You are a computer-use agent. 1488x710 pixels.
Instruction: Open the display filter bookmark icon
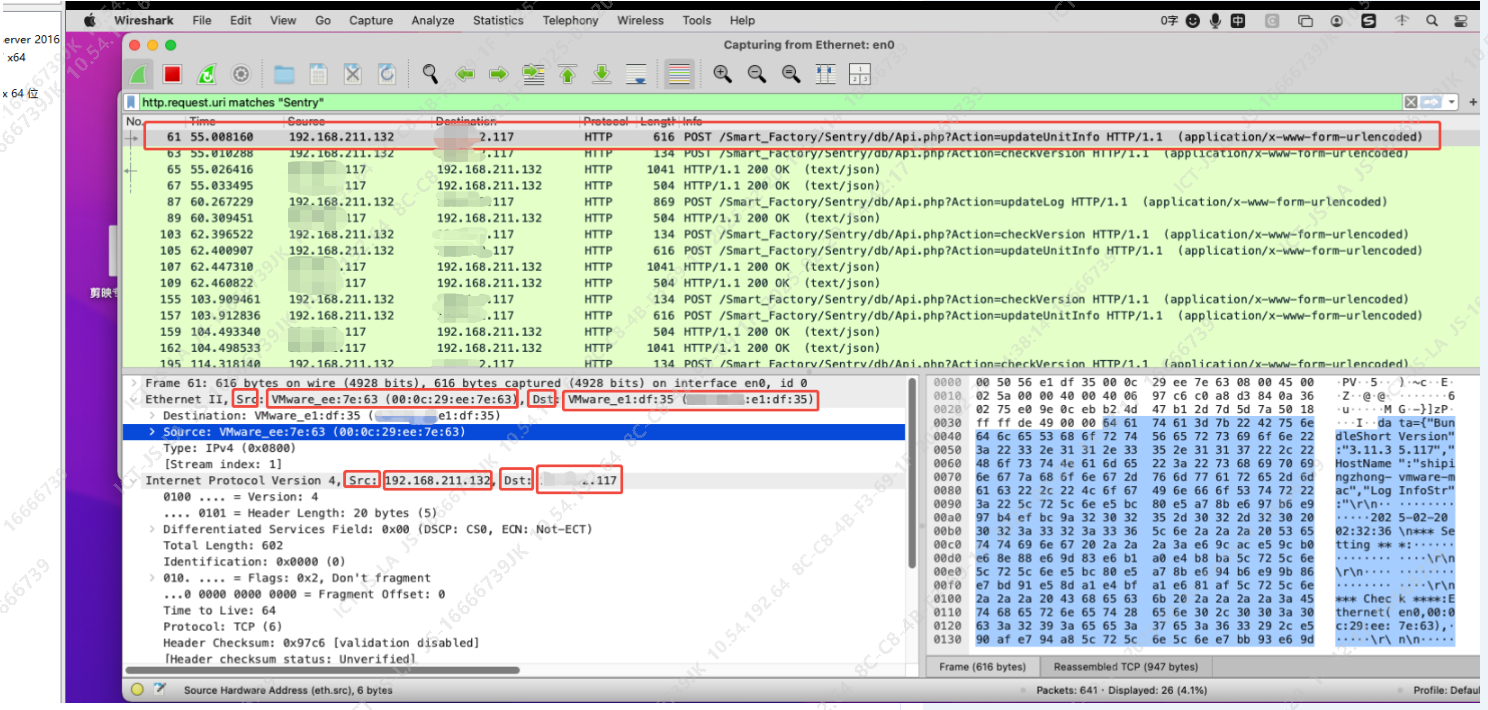point(131,102)
